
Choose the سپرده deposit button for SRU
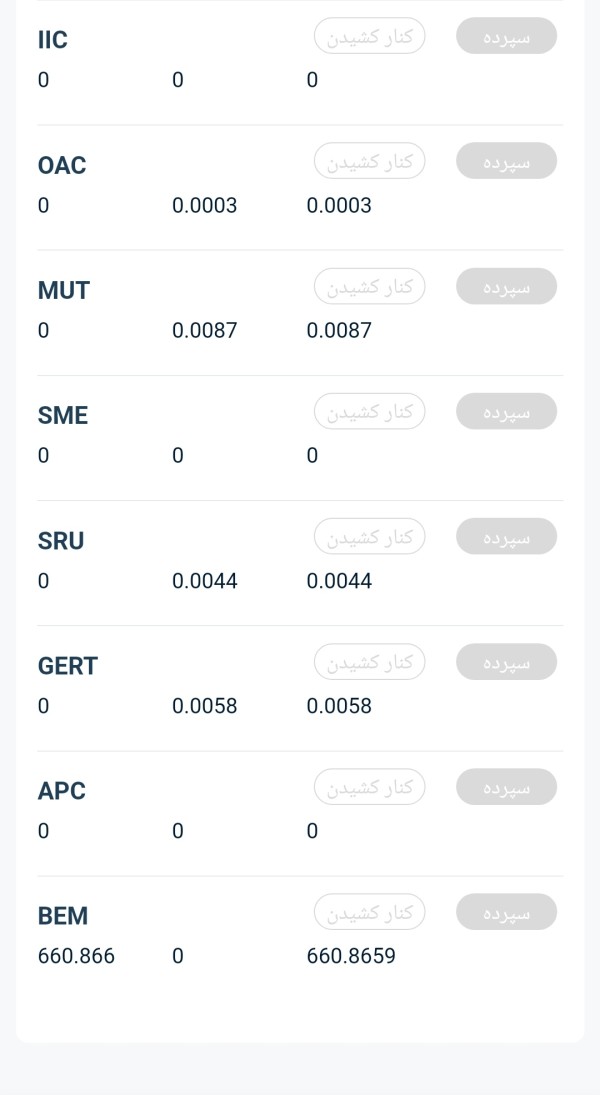506,536
